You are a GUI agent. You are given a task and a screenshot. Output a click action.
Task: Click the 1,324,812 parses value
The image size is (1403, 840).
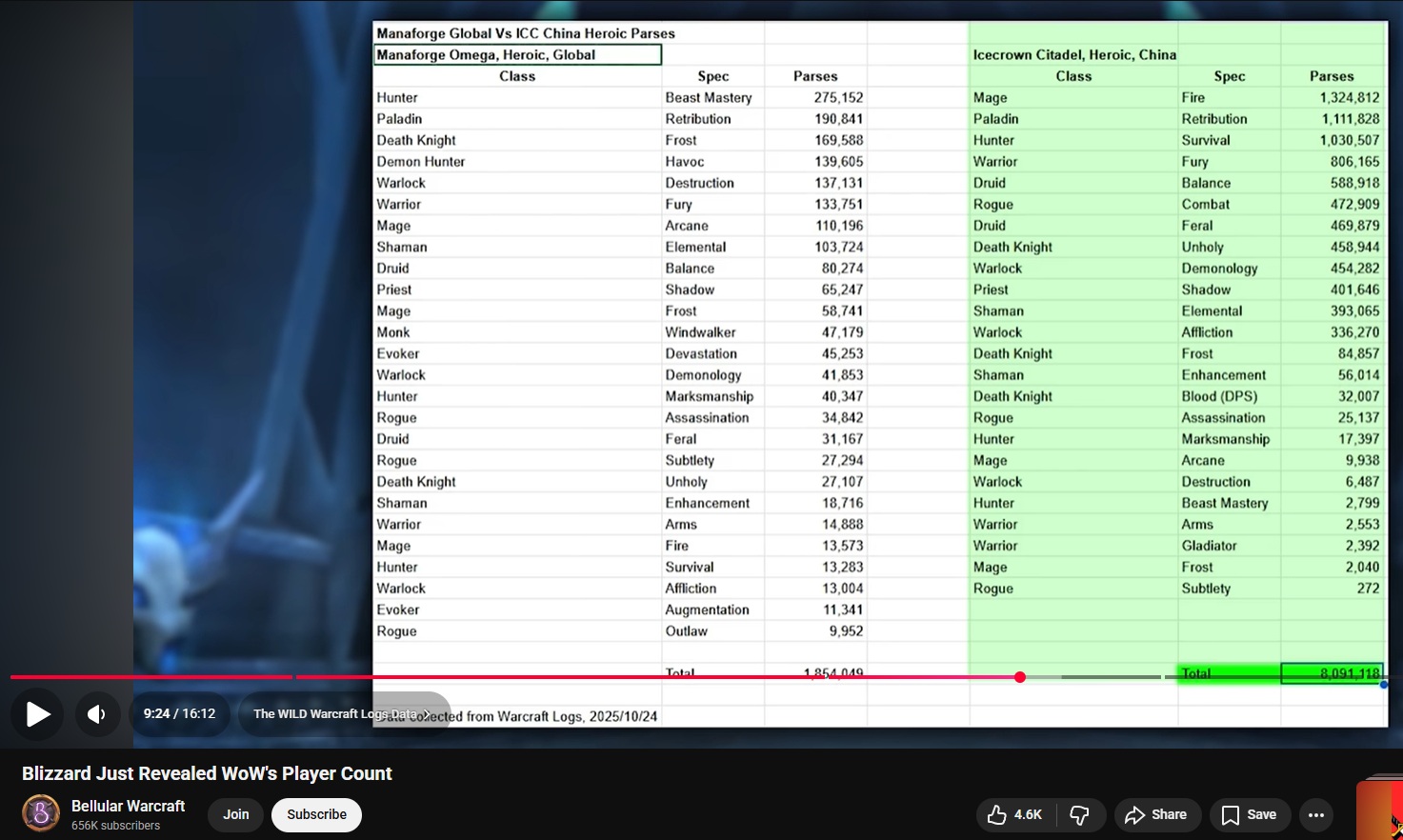pyautogui.click(x=1350, y=97)
